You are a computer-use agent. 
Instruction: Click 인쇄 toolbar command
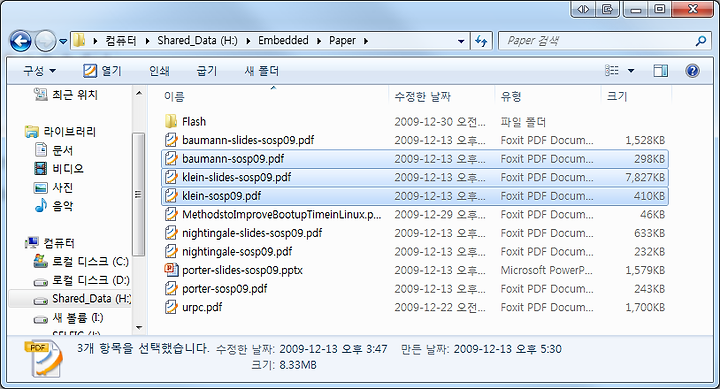(x=159, y=71)
